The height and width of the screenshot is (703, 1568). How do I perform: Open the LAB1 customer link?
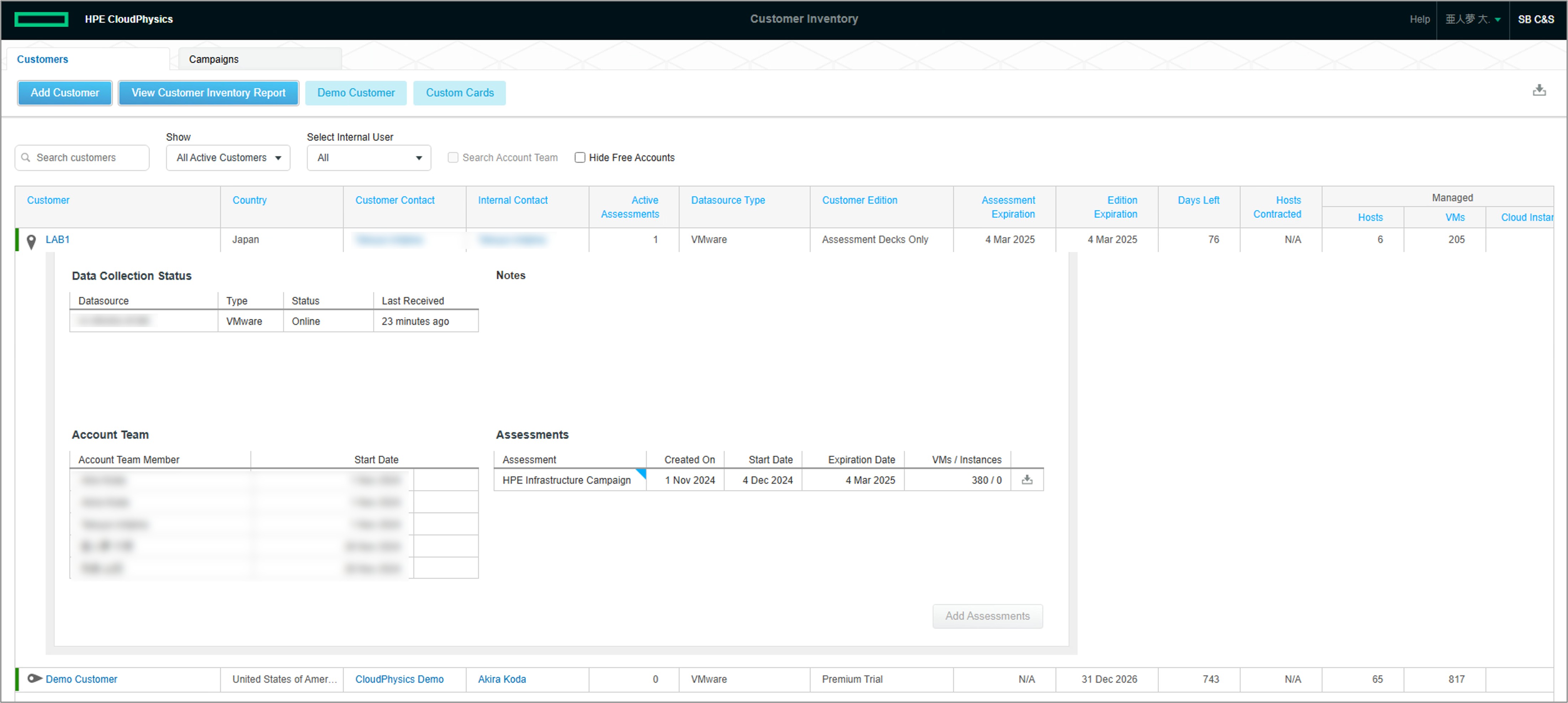(x=58, y=239)
